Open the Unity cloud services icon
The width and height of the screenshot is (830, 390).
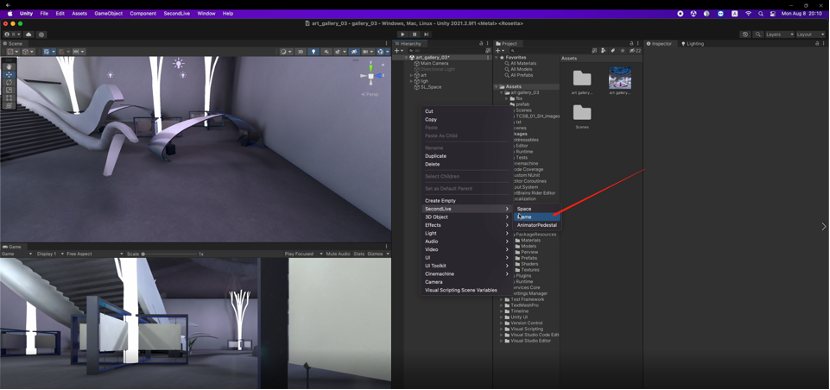click(29, 34)
